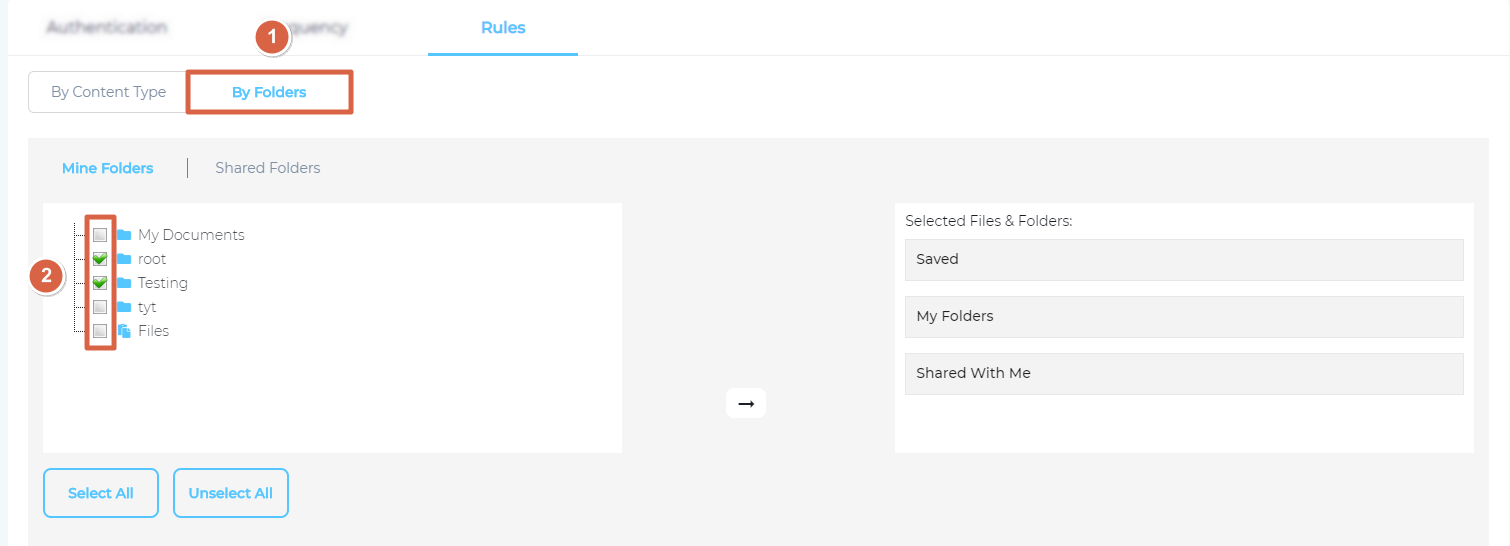Click the Testing folder icon
This screenshot has width=1510, height=546.
[124, 283]
